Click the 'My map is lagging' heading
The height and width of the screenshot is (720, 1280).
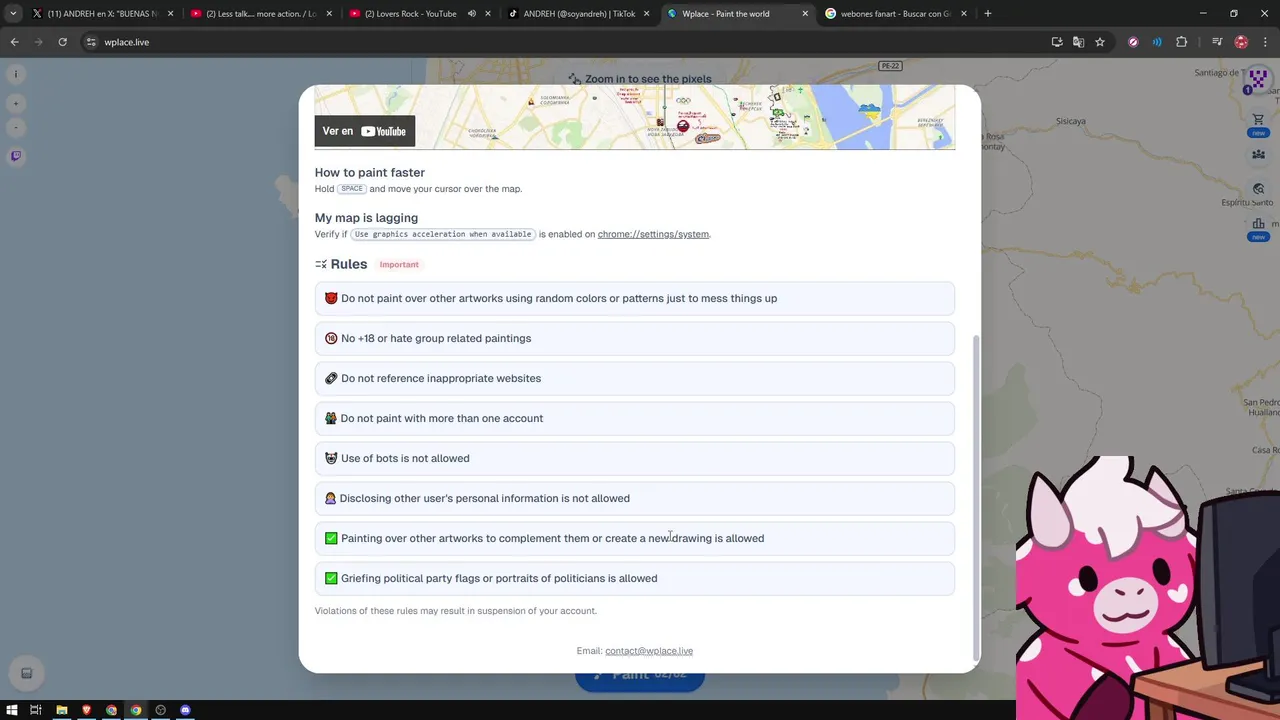click(x=366, y=218)
